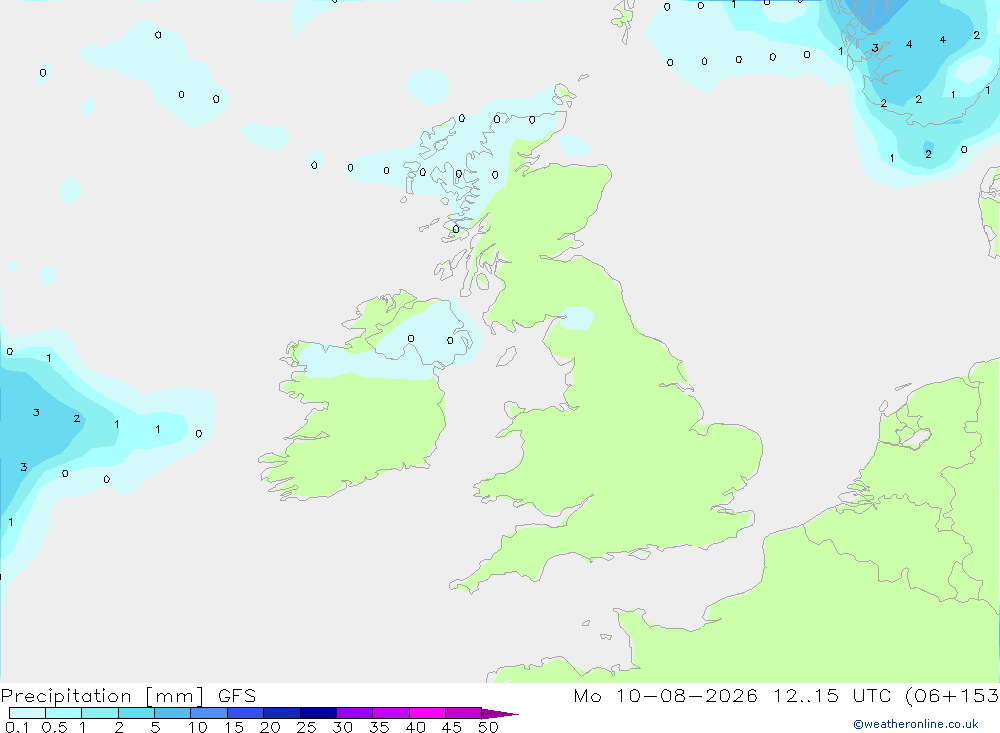
Task: Click the '50' legend scale value
Action: [x=488, y=727]
